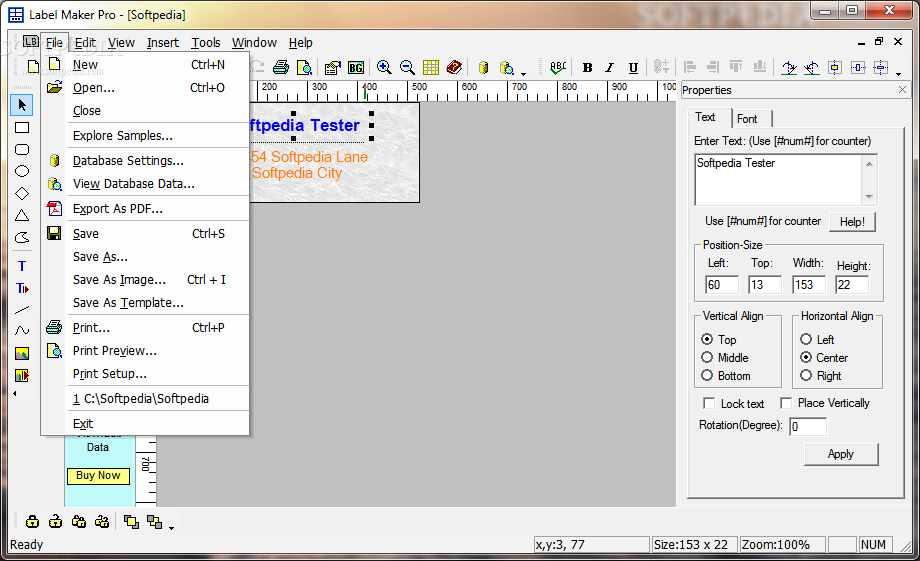Select Center horizontal align radio button
Image resolution: width=920 pixels, height=561 pixels.
(806, 357)
